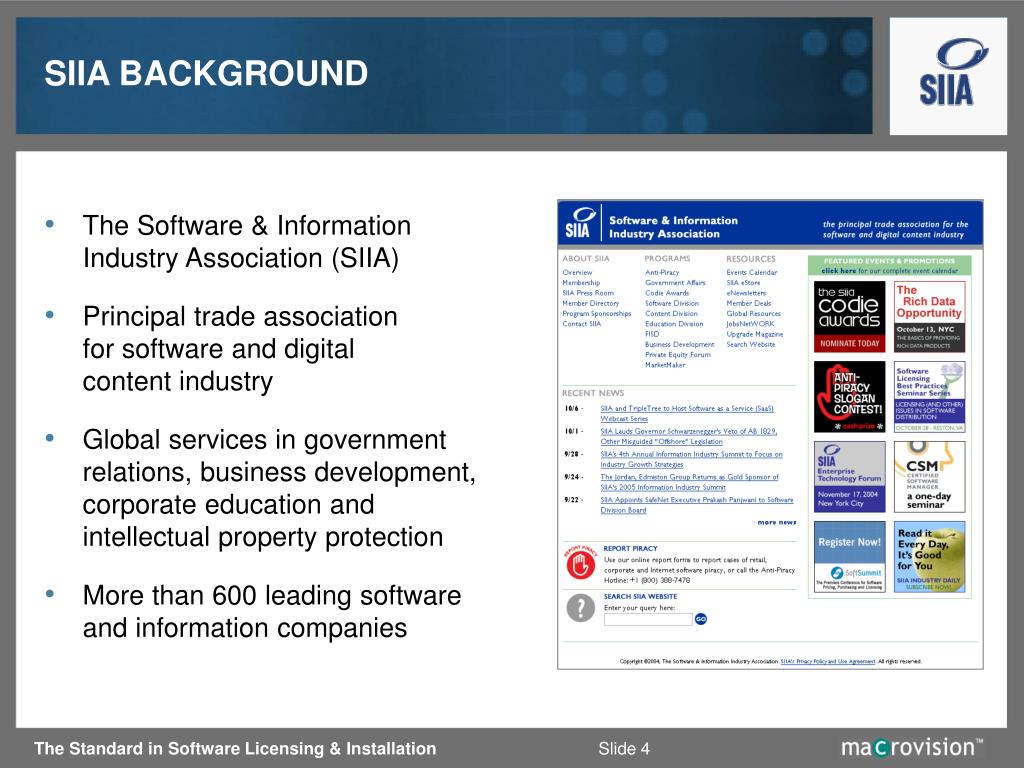The height and width of the screenshot is (768, 1024).
Task: Open the Events Calendar link
Action: click(752, 272)
